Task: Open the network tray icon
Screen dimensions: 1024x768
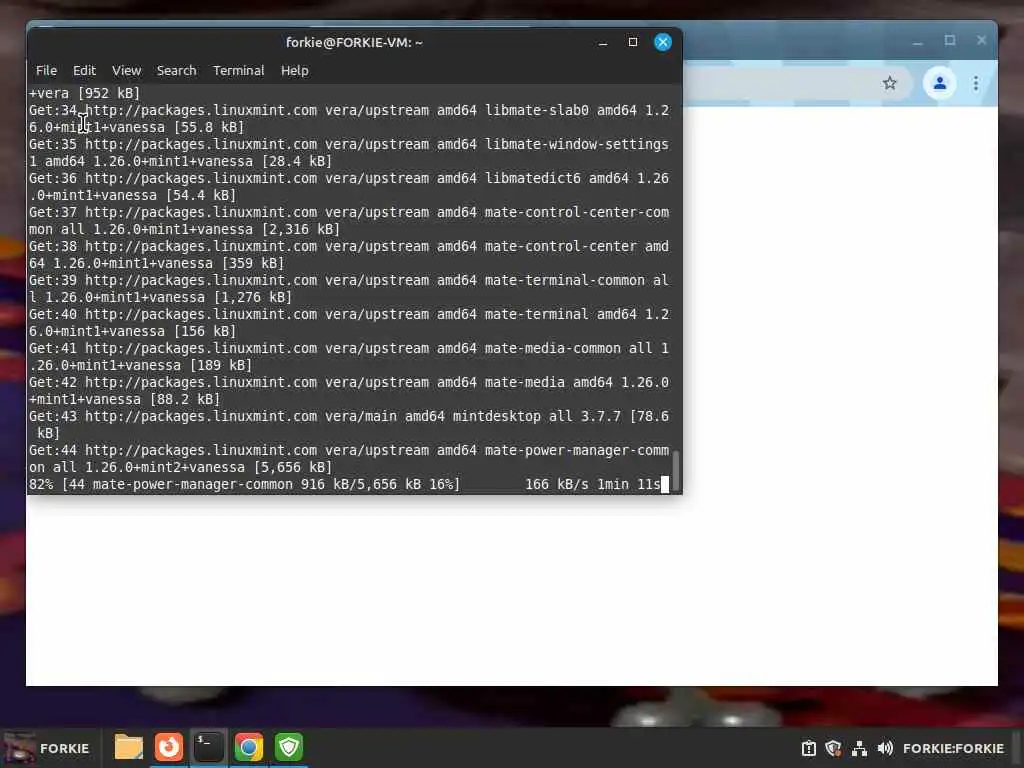Action: click(859, 748)
